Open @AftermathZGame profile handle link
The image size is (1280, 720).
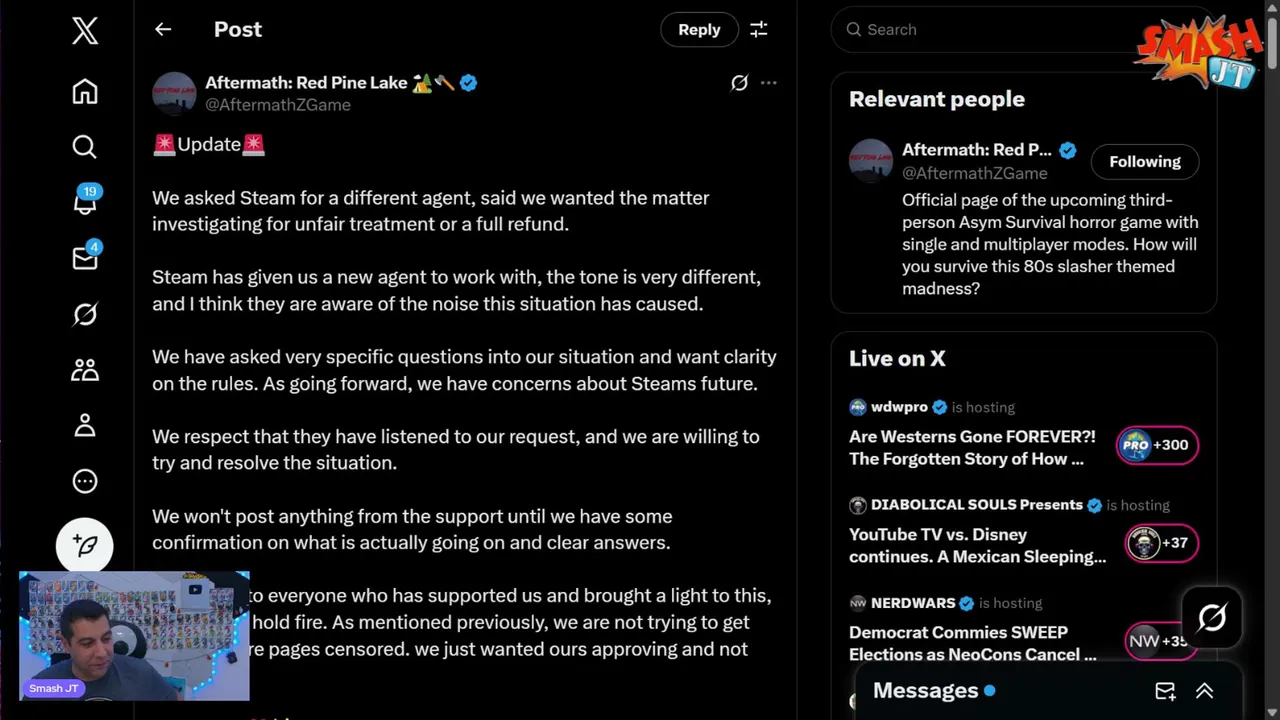pyautogui.click(x=278, y=105)
